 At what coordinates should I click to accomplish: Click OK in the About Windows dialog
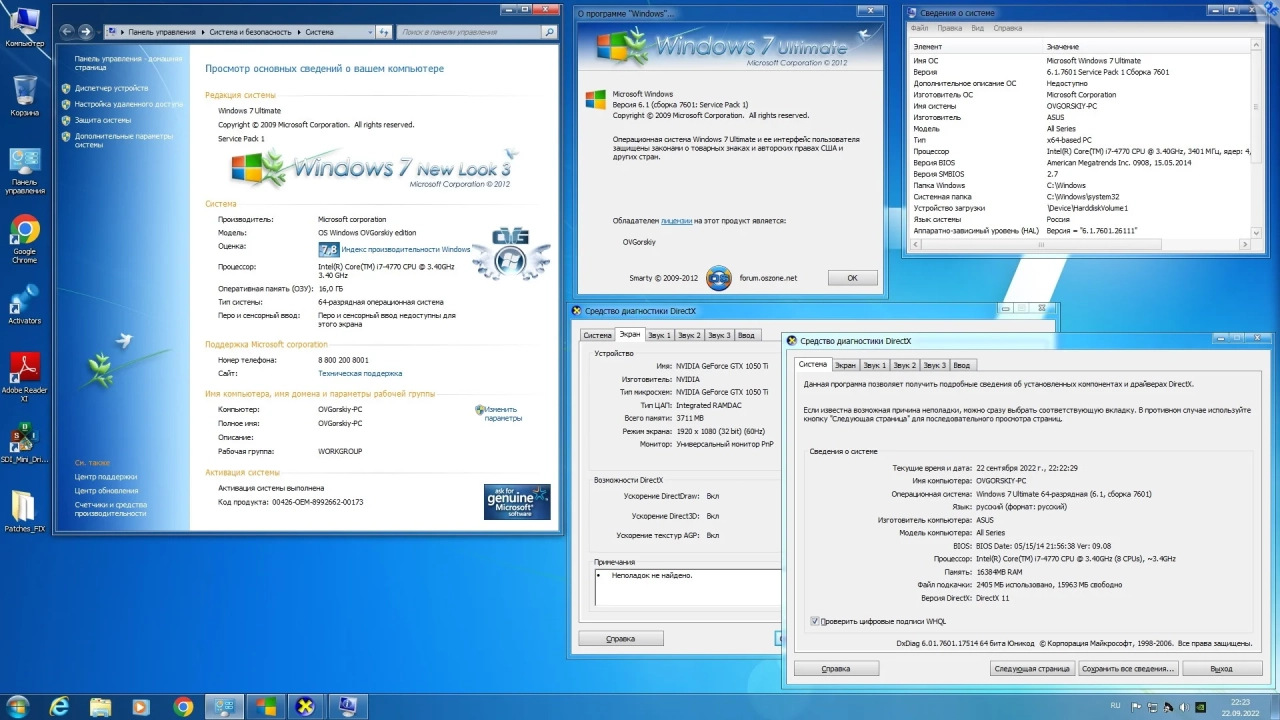click(852, 278)
